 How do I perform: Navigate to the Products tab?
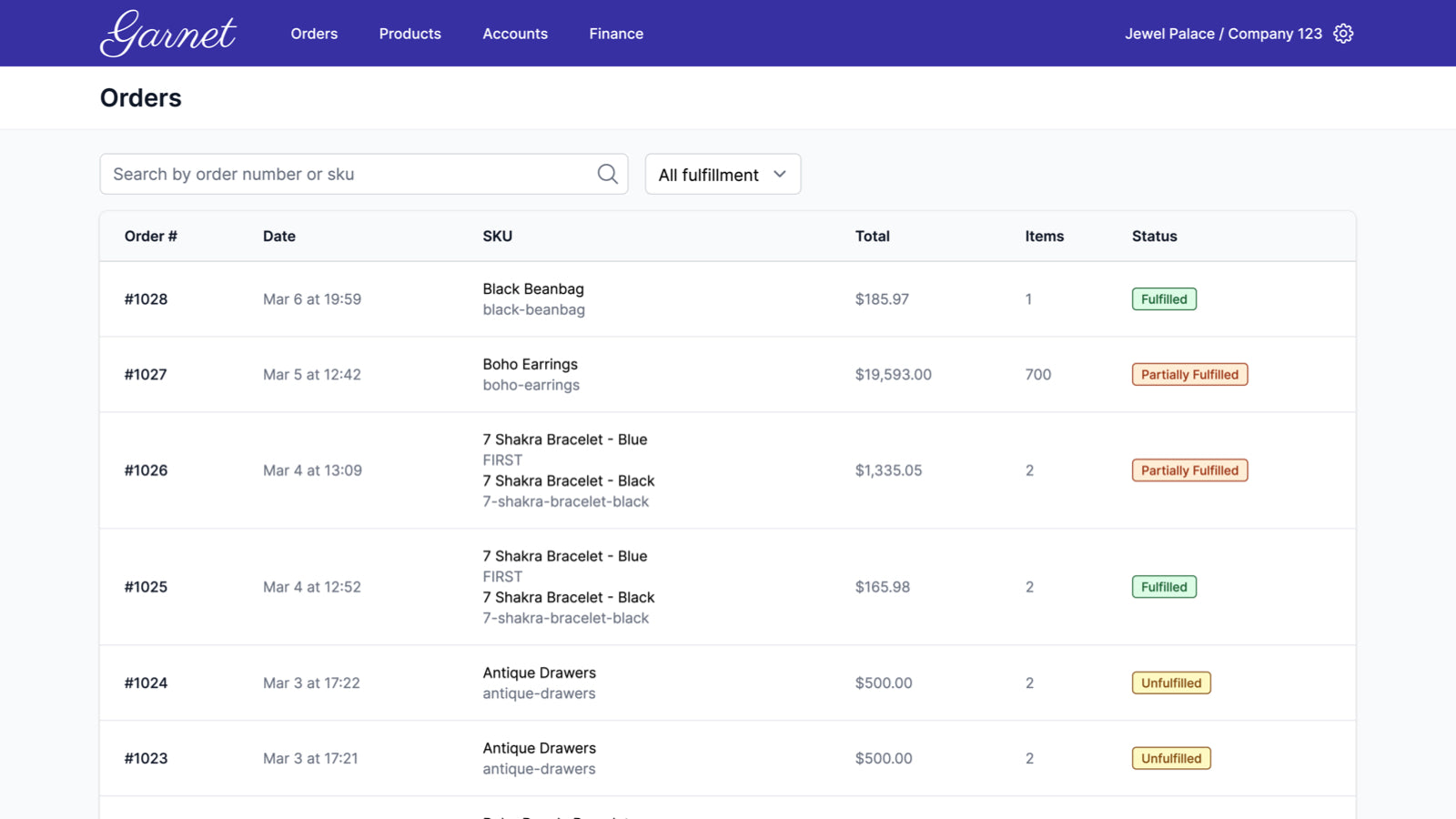409,34
